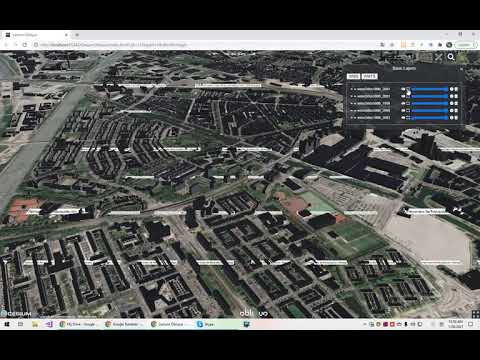Click the square icon at the bottom layer's end

click(x=456, y=118)
